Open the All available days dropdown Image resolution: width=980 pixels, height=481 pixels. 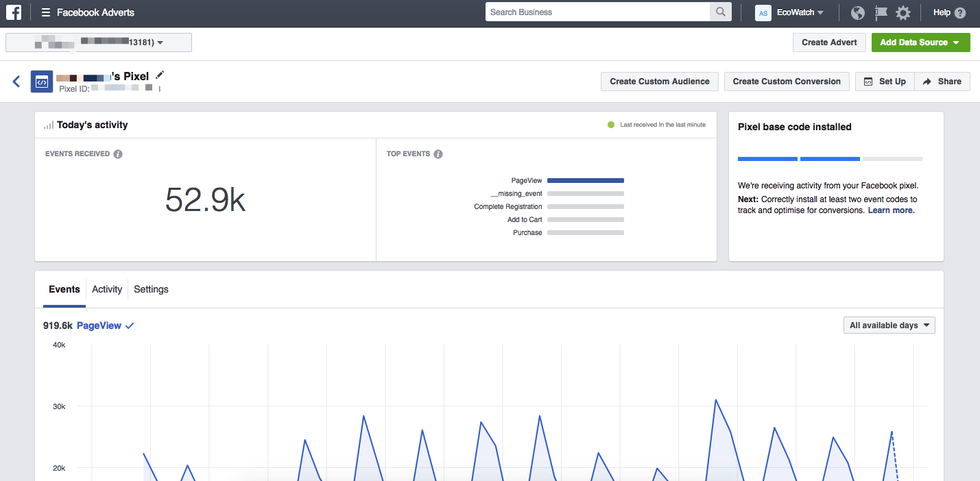[889, 325]
